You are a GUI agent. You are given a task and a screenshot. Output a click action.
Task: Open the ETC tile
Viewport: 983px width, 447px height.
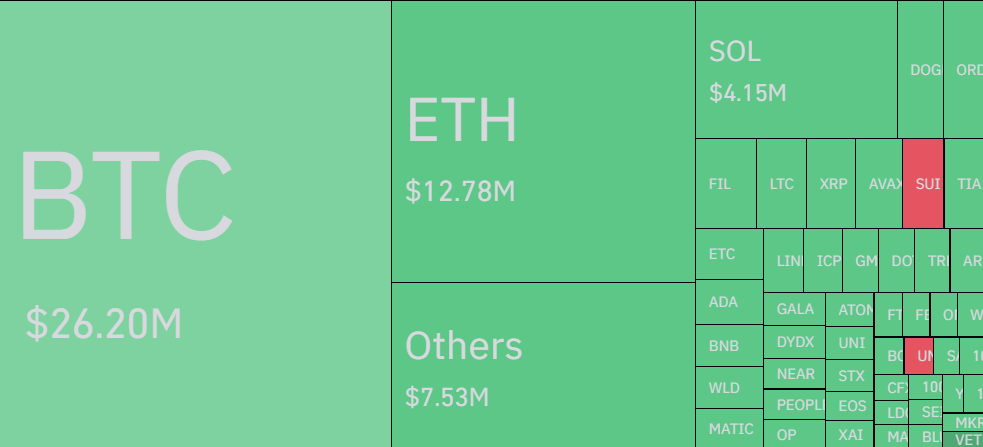(728, 254)
